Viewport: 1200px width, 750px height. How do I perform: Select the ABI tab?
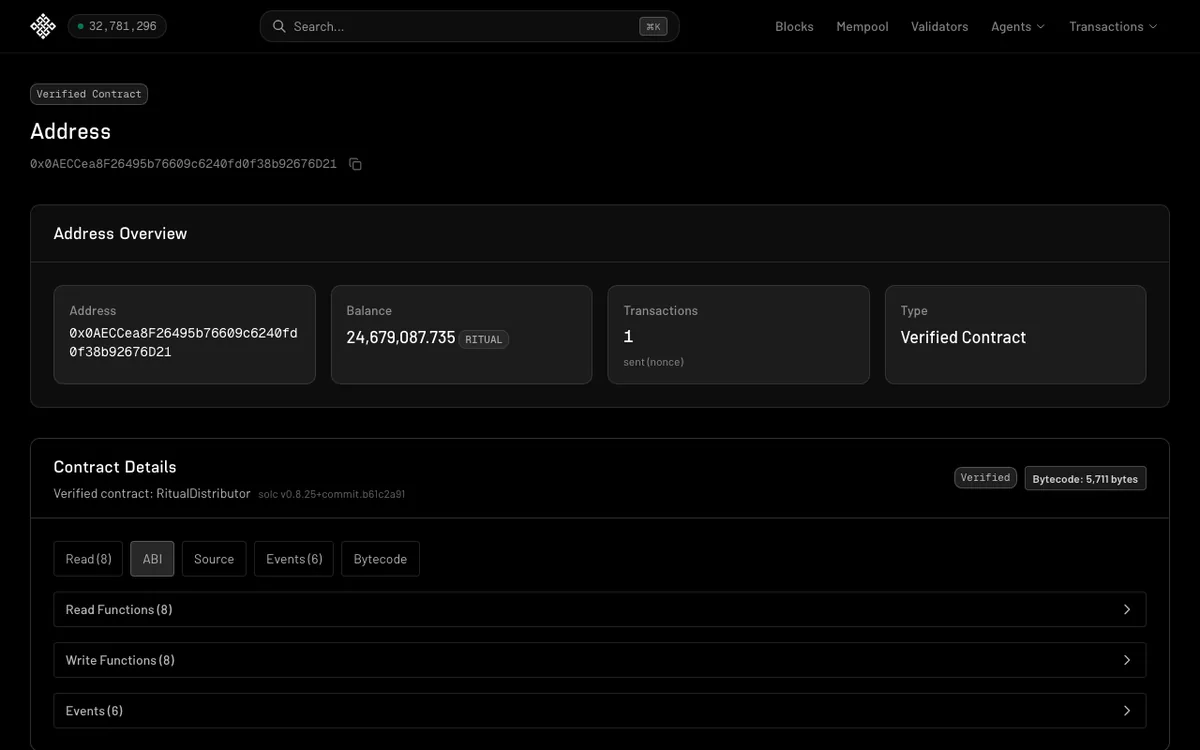click(152, 559)
